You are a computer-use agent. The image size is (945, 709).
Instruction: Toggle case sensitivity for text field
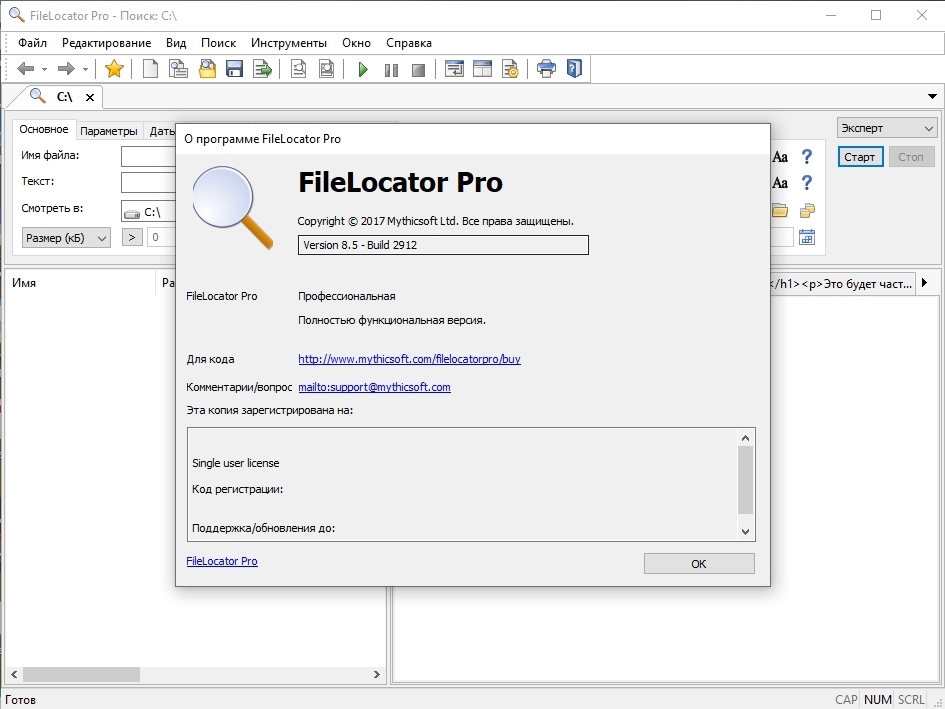click(x=780, y=183)
